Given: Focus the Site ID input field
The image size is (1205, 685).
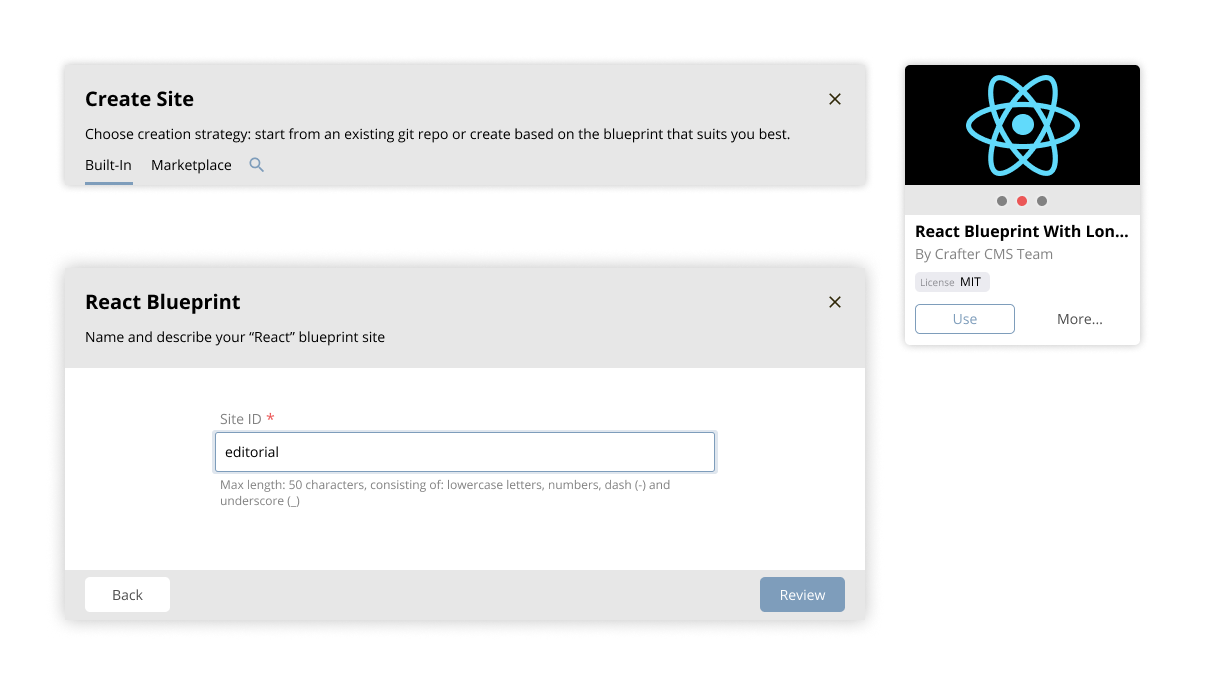Looking at the screenshot, I should pos(465,451).
